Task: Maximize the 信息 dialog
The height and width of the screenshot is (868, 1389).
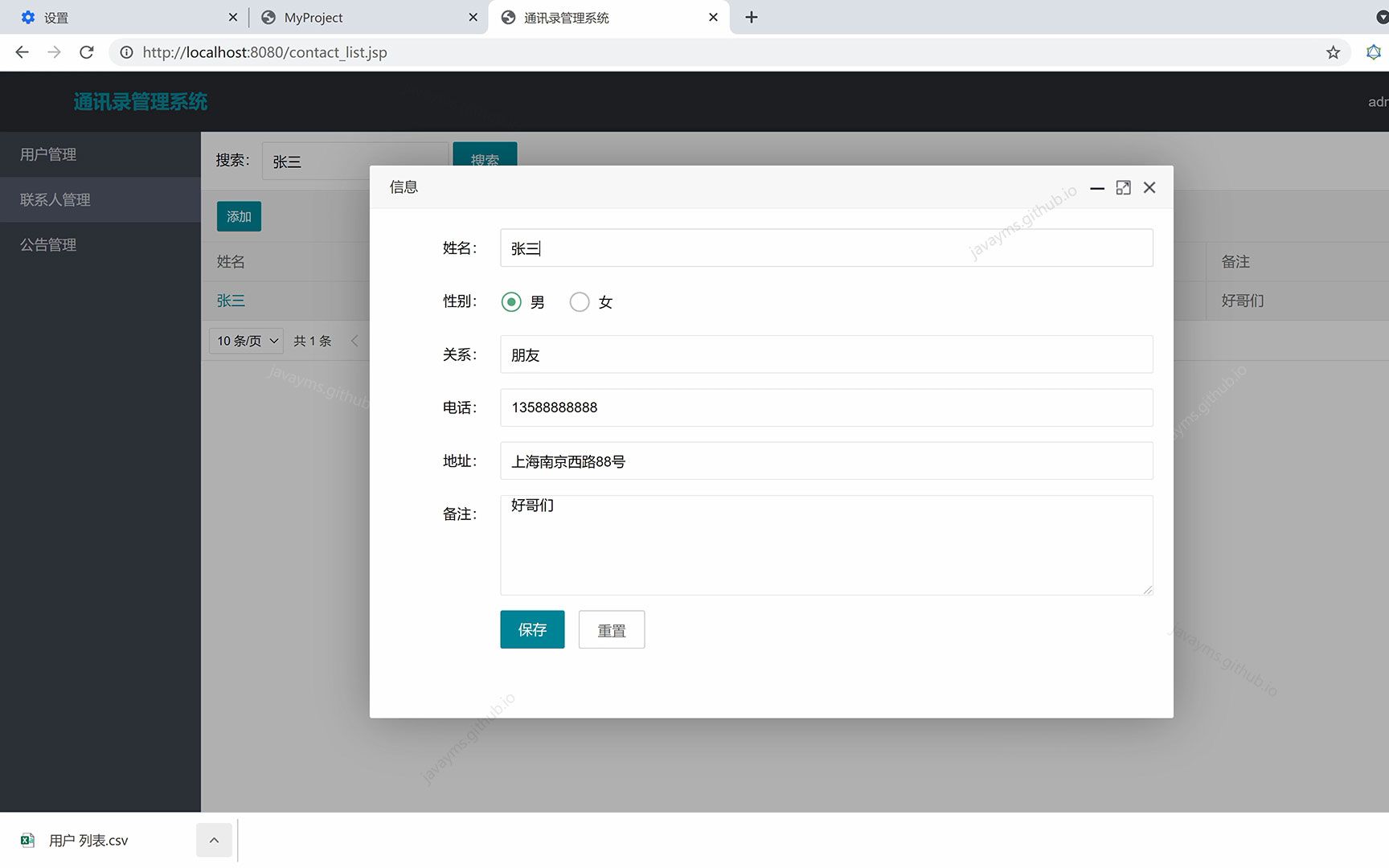Action: pos(1123,187)
